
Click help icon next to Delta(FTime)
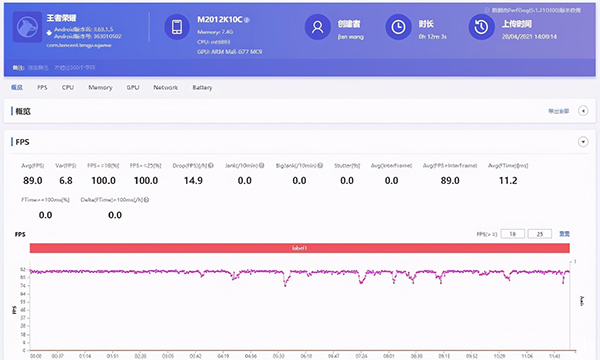tap(147, 200)
